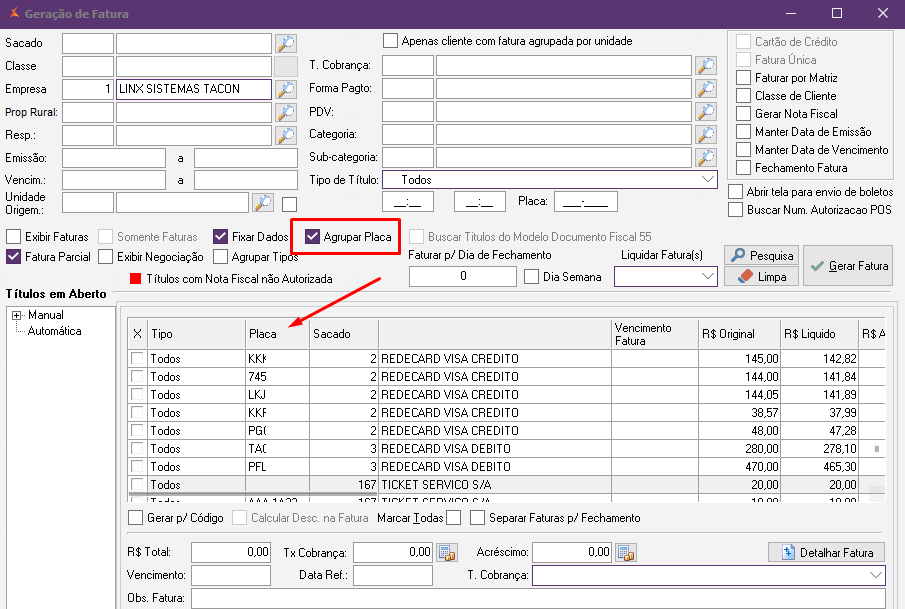Enable Agrupar Tipos checkbox
The image size is (905, 609).
point(220,256)
